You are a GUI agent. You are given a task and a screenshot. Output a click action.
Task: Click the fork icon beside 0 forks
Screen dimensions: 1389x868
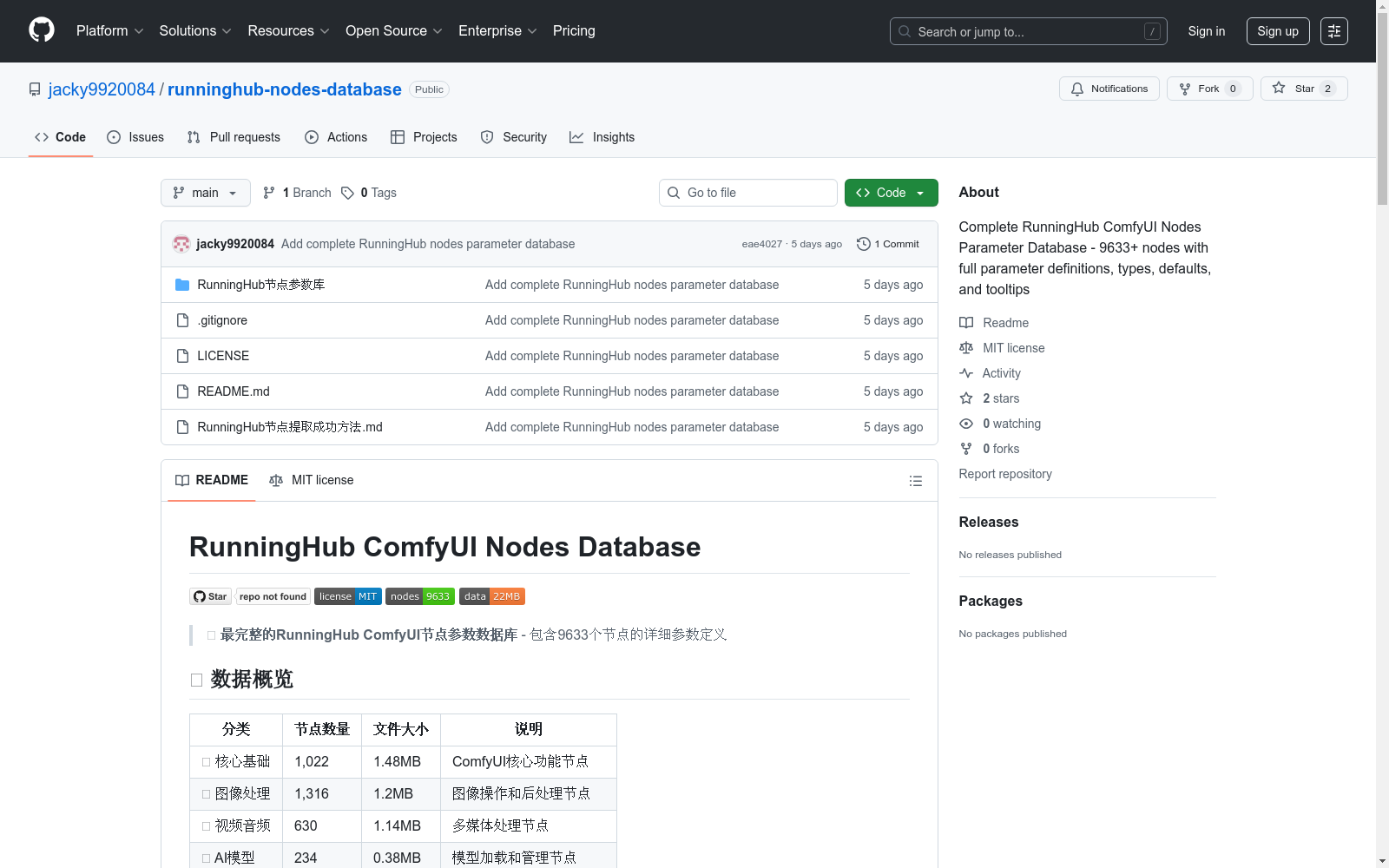966,449
